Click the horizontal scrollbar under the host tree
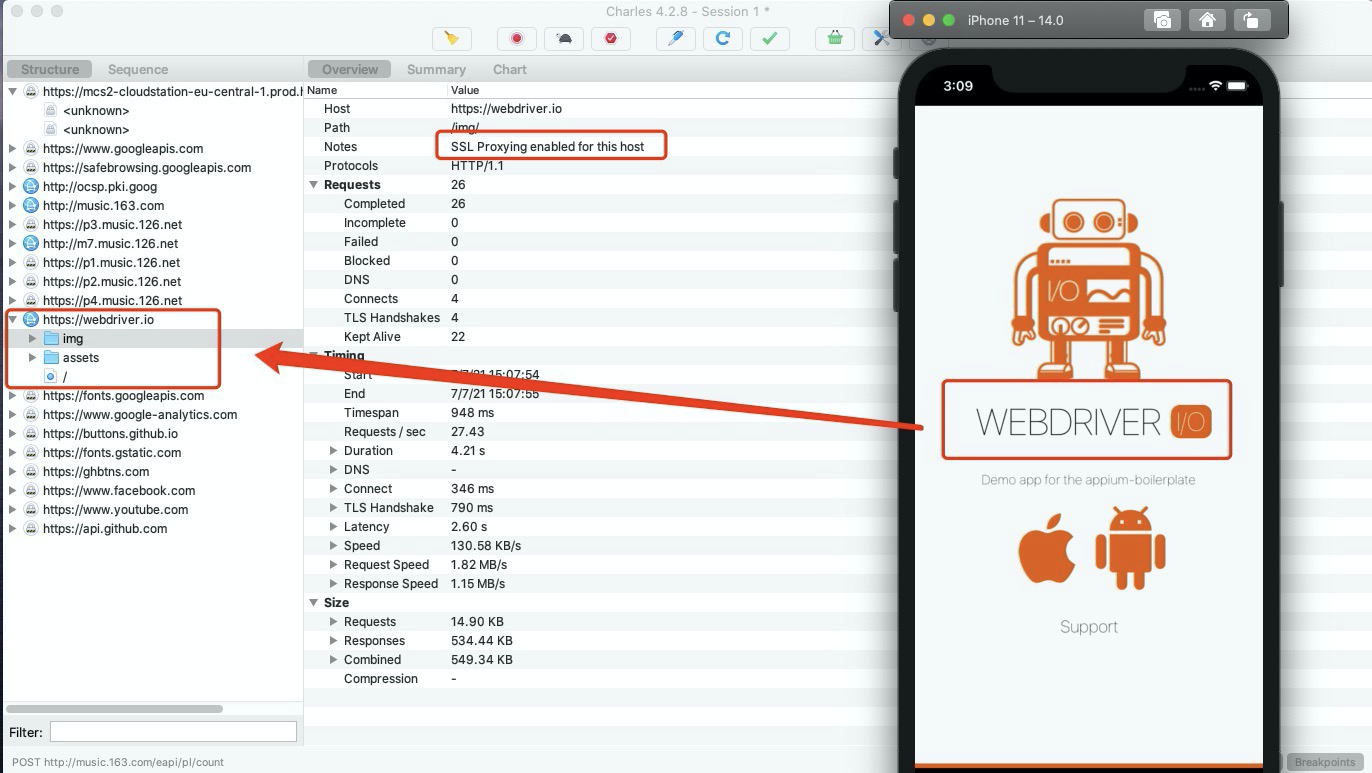The image size is (1372, 773). click(x=115, y=709)
